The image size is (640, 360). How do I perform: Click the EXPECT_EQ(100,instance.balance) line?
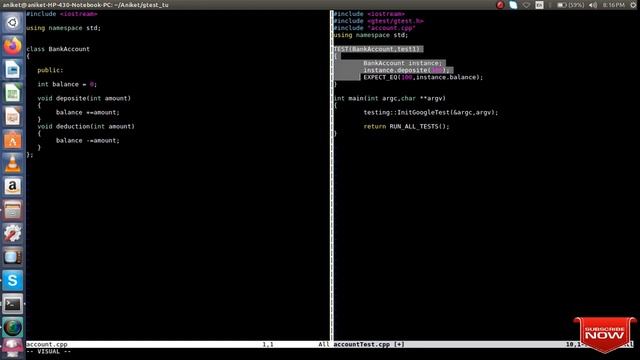coord(423,77)
